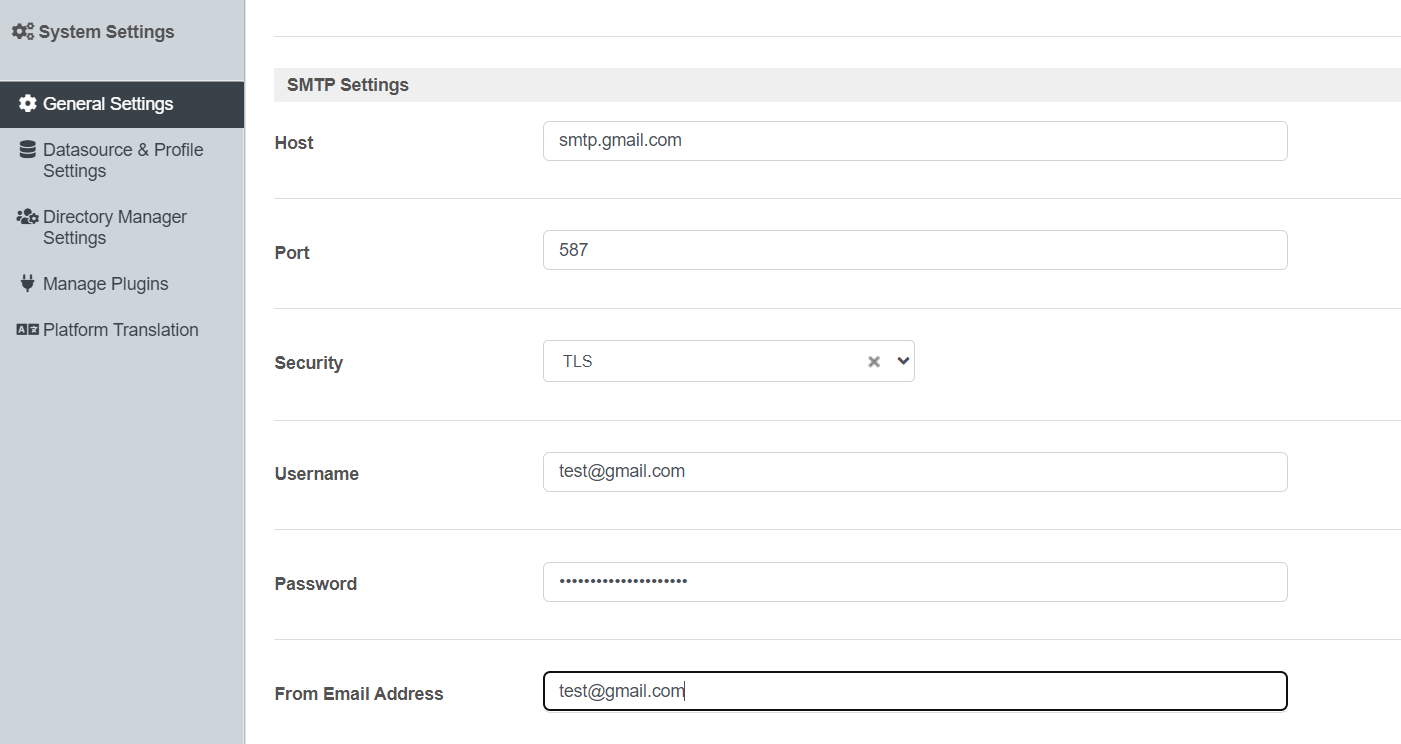Expand the Security dropdown arrow

pyautogui.click(x=903, y=361)
